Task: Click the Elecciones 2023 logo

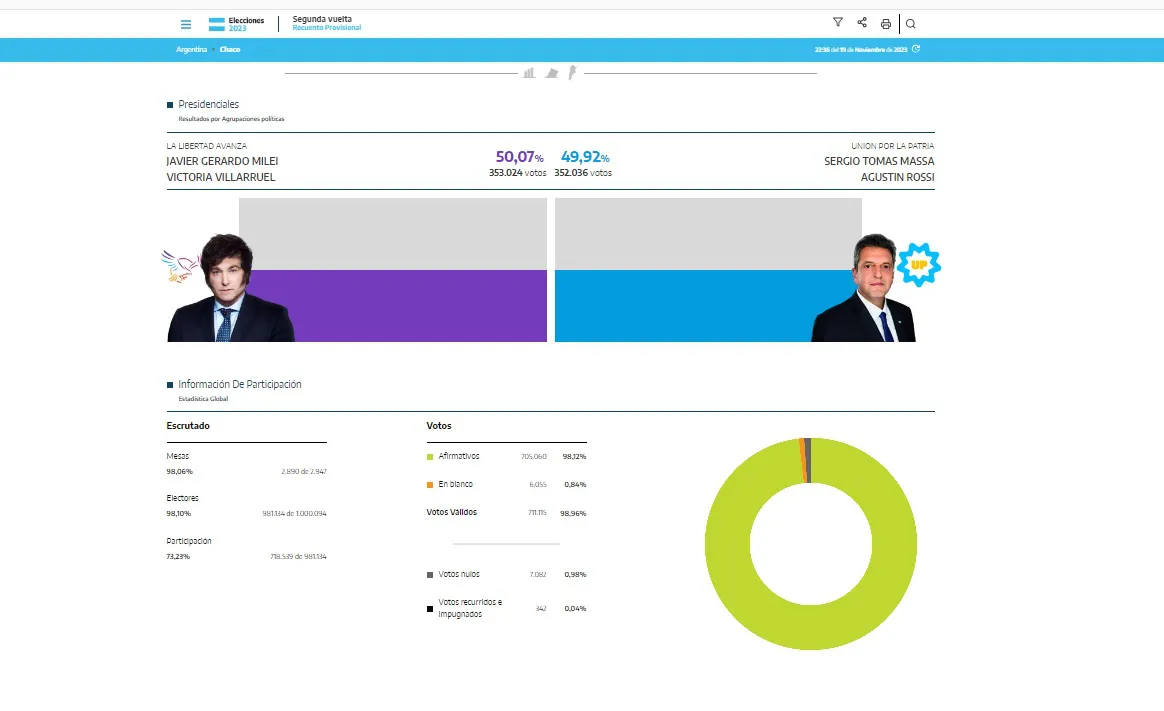Action: [x=236, y=22]
